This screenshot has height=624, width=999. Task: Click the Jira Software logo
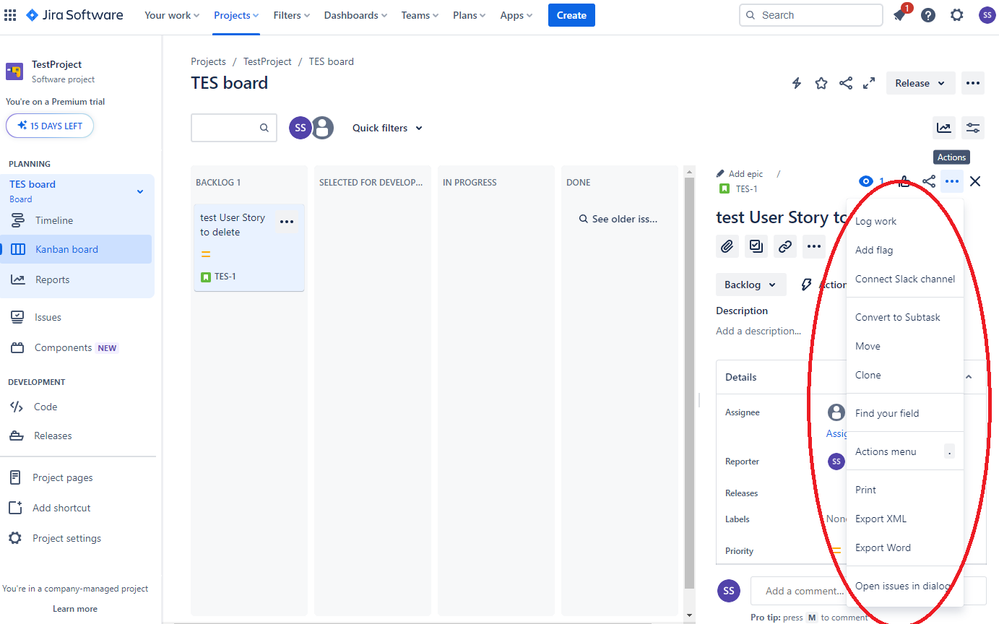tap(75, 15)
